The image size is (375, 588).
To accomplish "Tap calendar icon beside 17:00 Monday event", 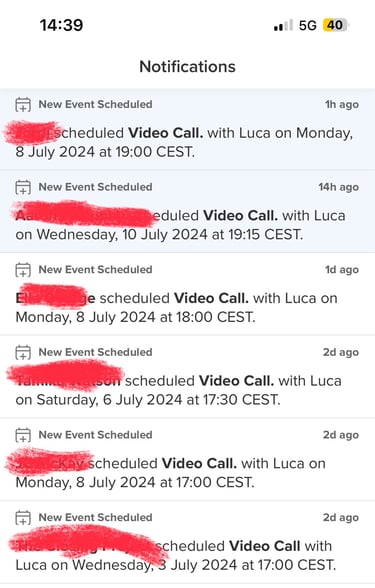I will pos(23,435).
